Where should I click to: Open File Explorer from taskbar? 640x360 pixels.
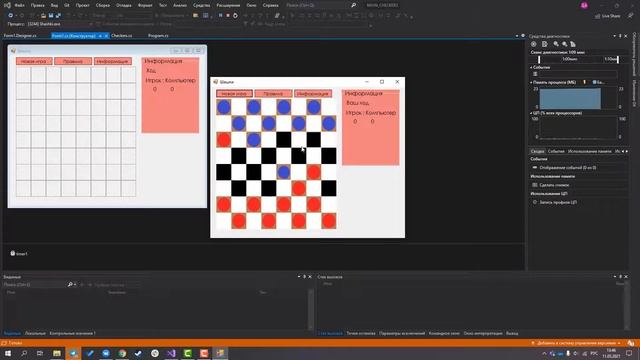57,353
